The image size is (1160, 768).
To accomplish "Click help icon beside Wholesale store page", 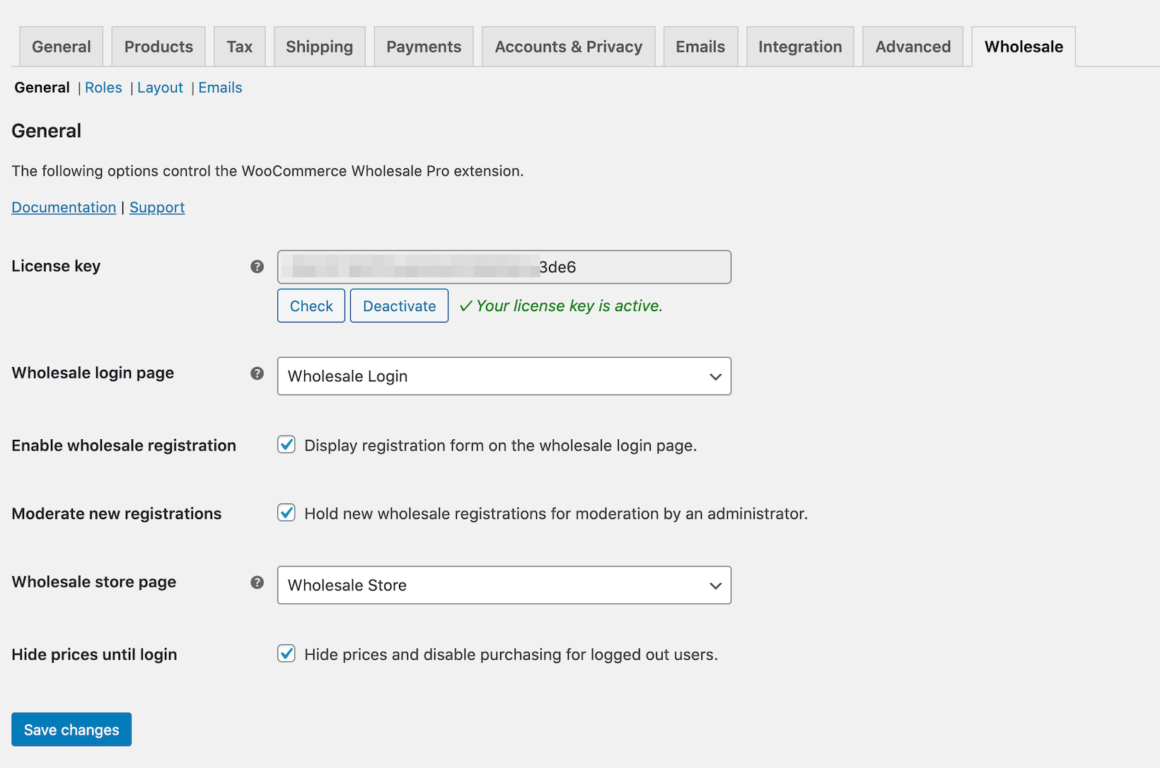I will click(257, 582).
